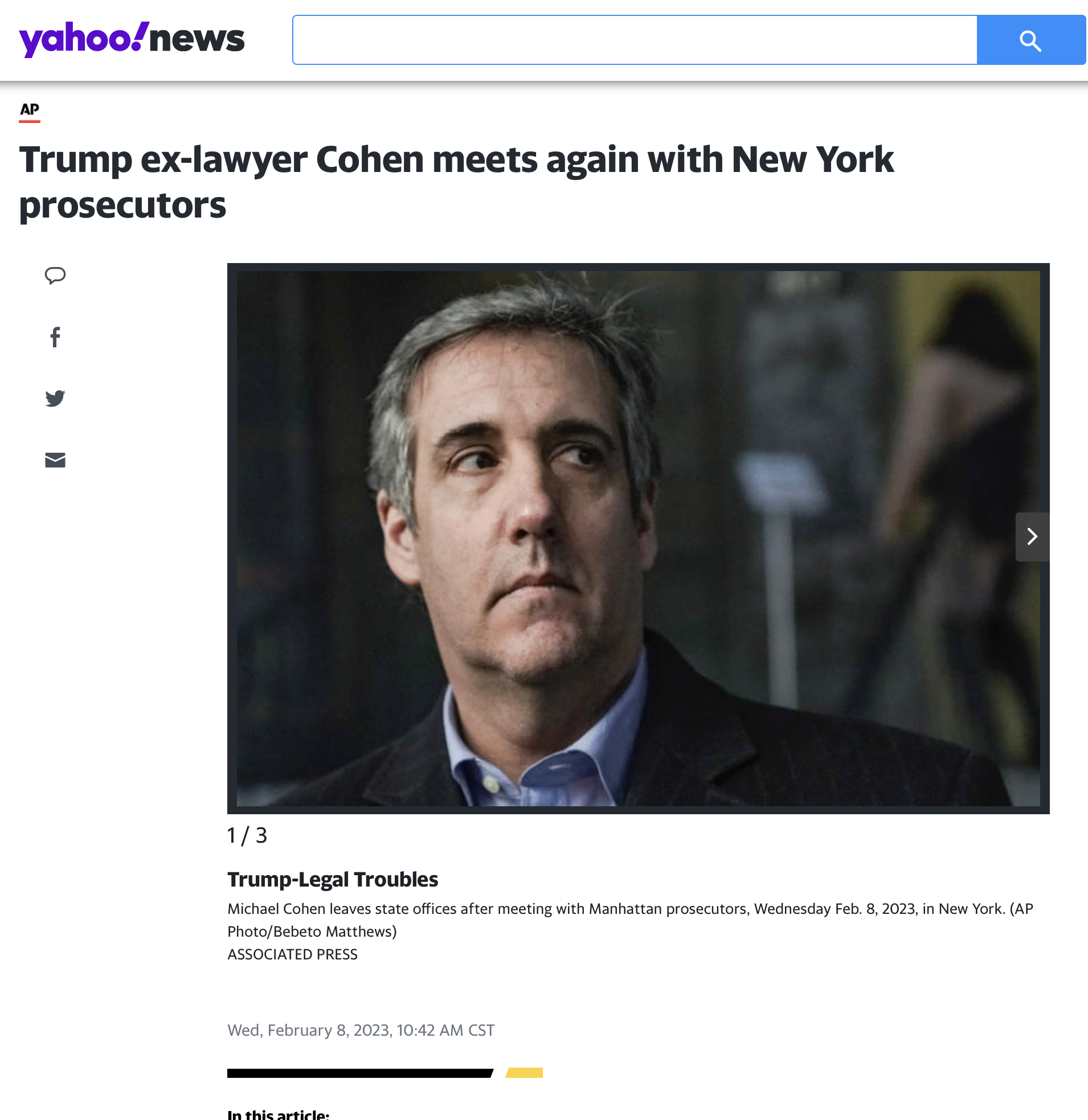Click the article headline about Cohen
The width and height of the screenshot is (1088, 1120).
click(x=456, y=182)
